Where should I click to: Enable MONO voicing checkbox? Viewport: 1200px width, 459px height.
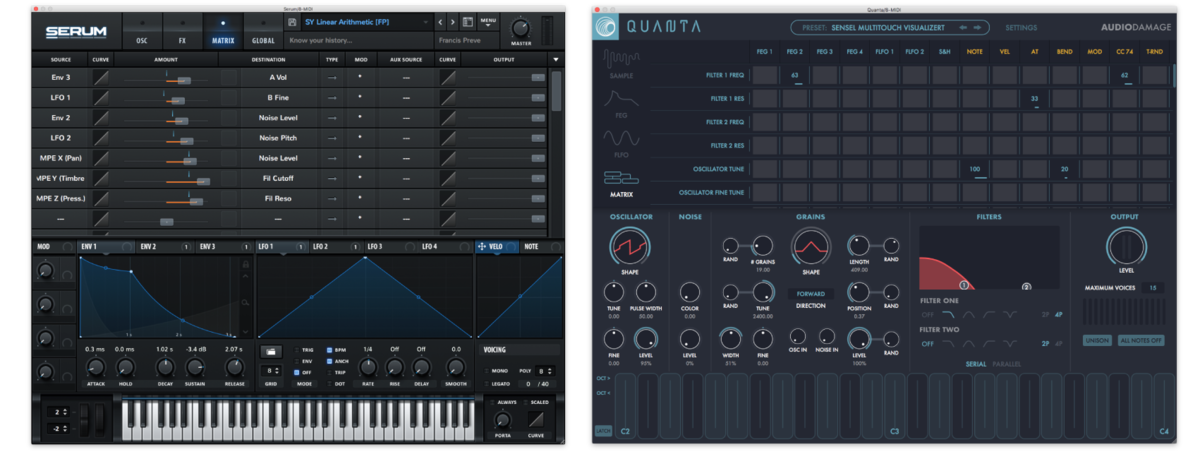(486, 370)
